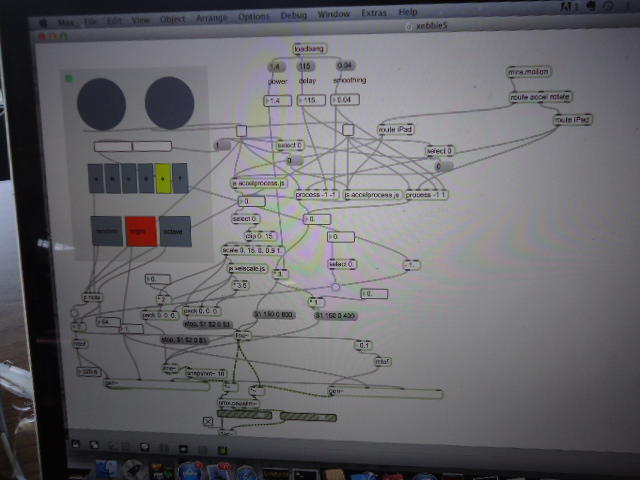Select the rightmost grey tab in six-button row

180,179
